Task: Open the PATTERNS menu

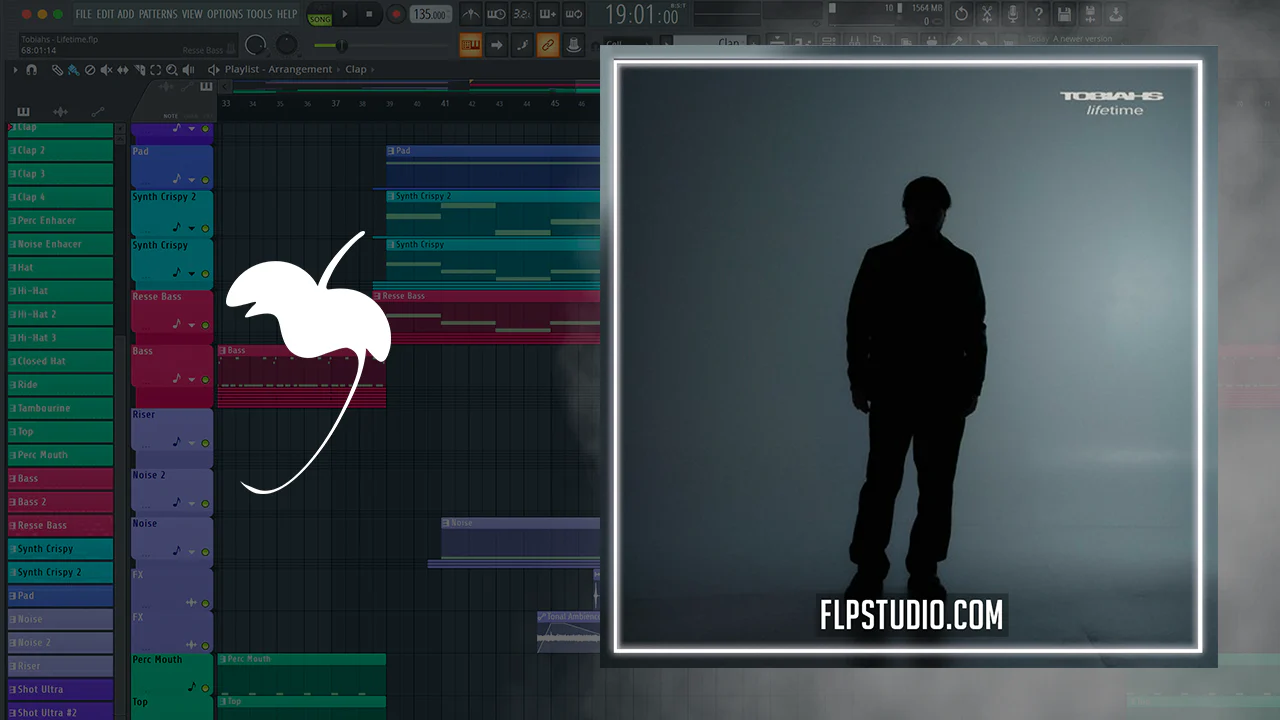Action: (158, 14)
